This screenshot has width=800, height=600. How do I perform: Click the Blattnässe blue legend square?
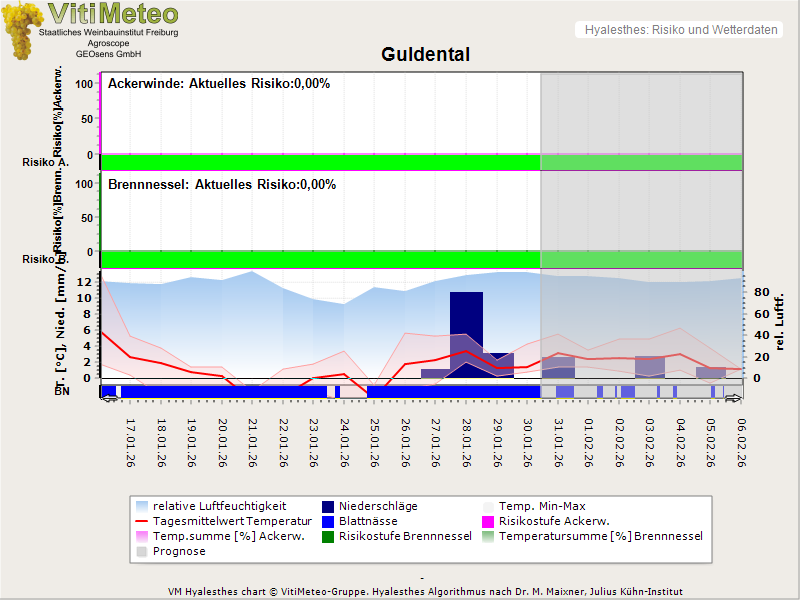click(329, 521)
